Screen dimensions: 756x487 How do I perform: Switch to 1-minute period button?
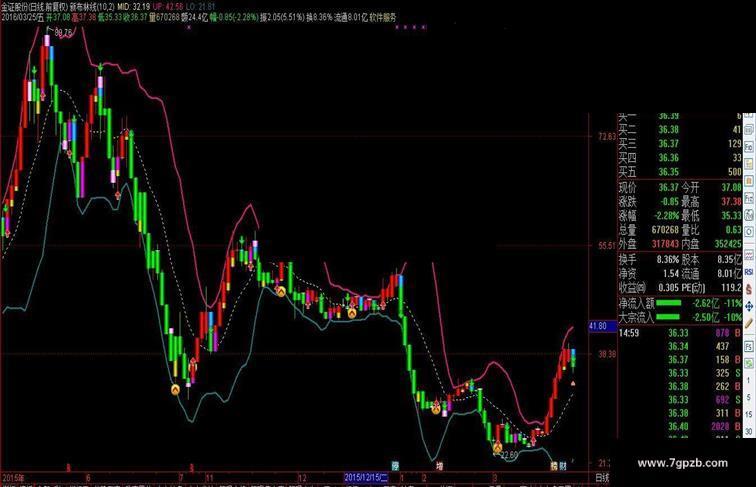[x=749, y=381]
